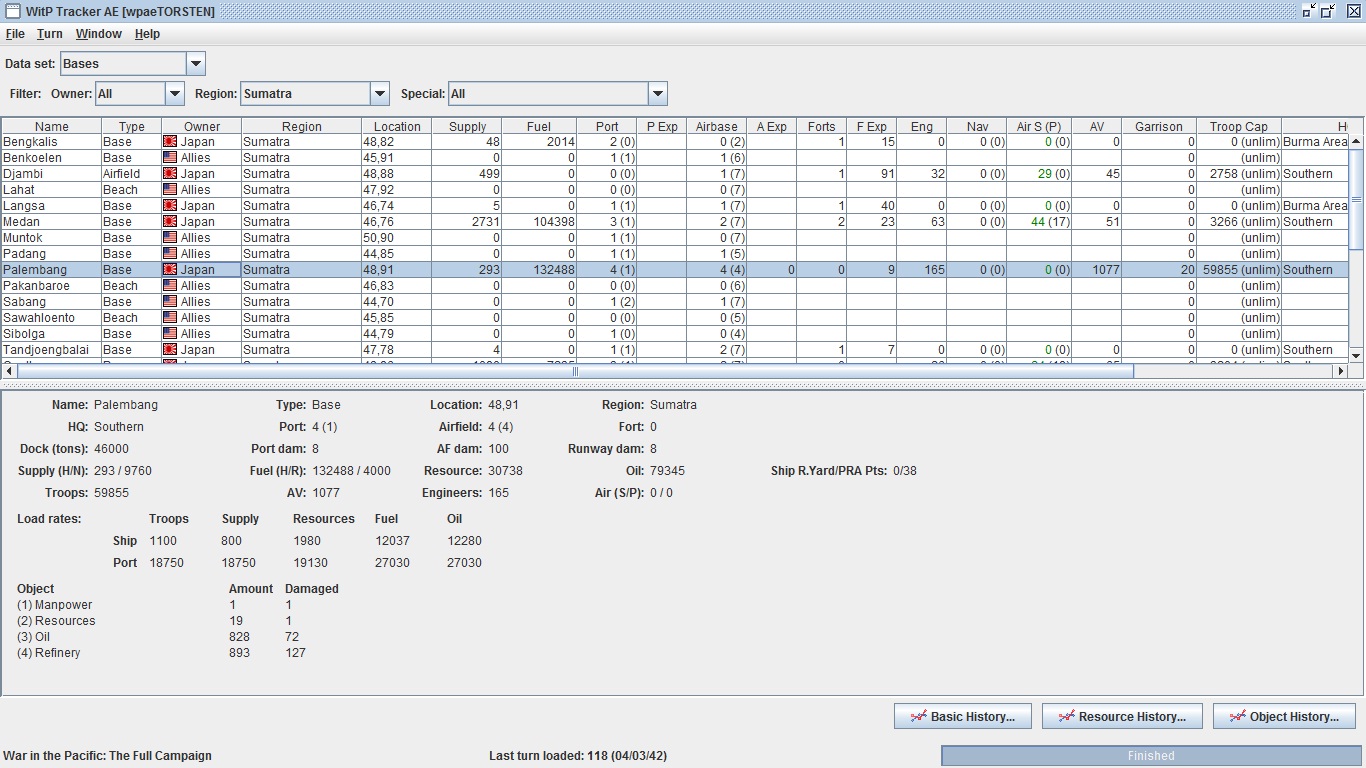
Task: Click the table's vertical scrollbar thumb
Action: click(x=1356, y=199)
